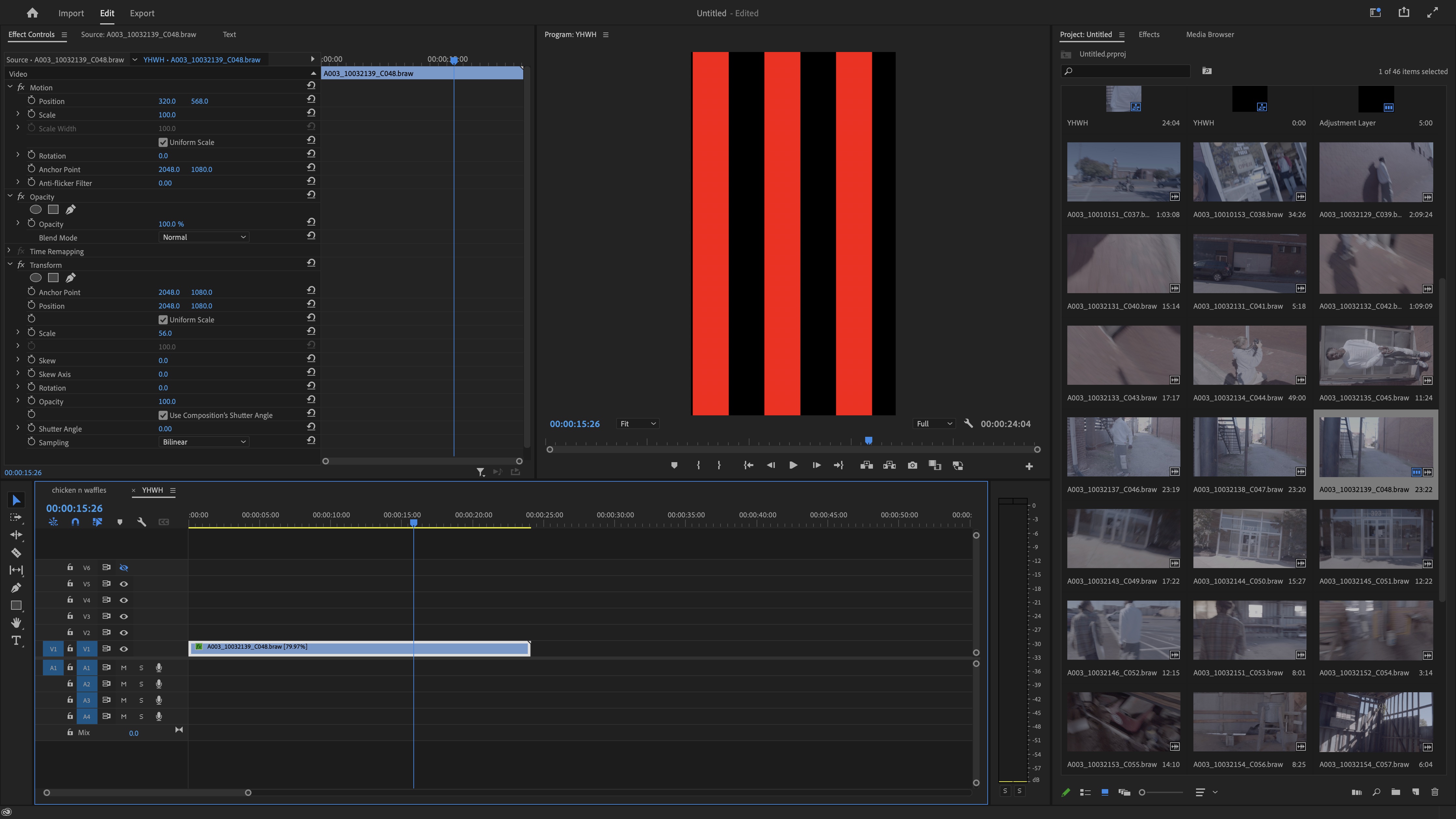Switch to the Export workspace tab

142,13
